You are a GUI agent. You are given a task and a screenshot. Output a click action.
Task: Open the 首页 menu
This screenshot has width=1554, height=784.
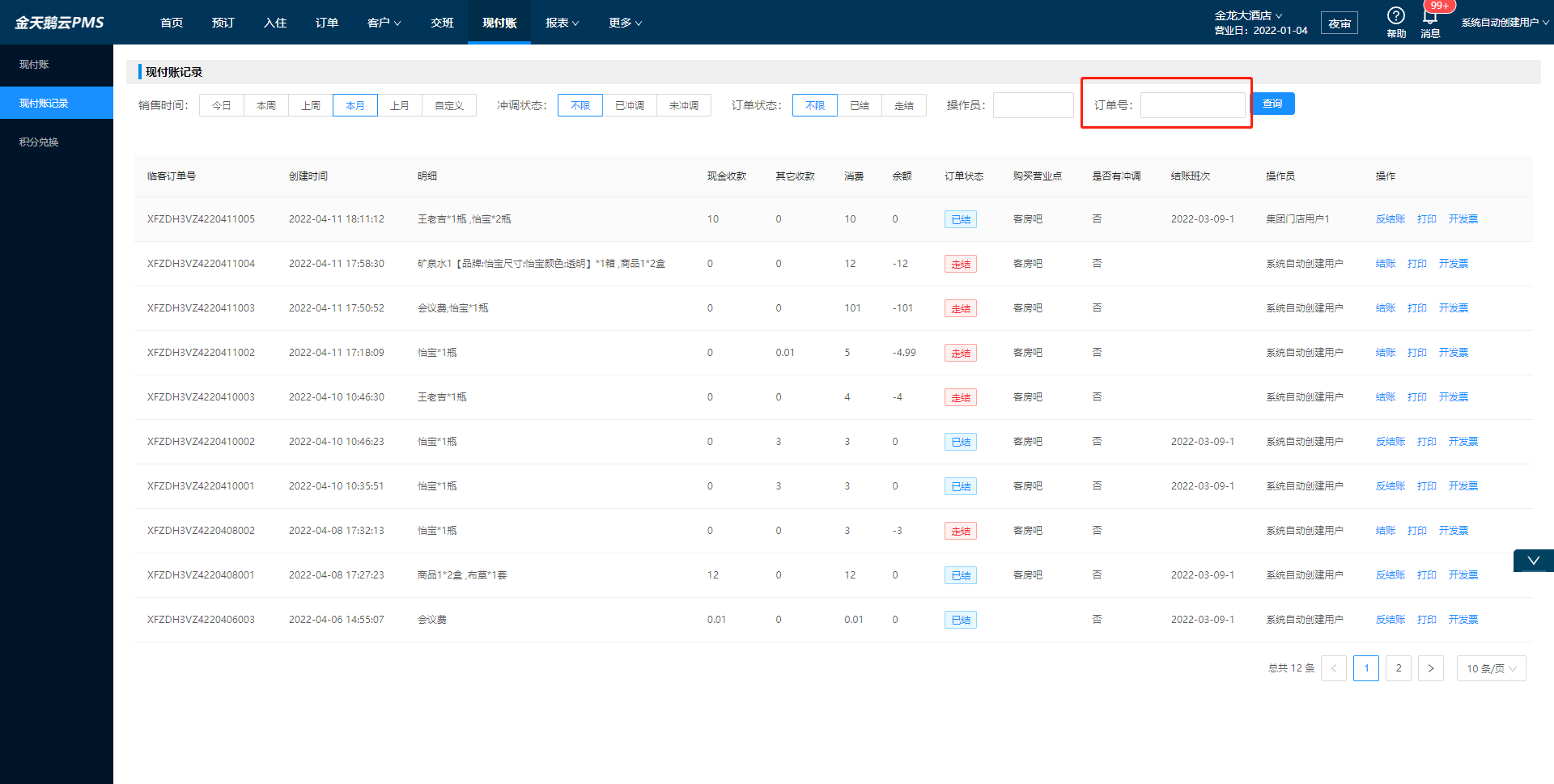172,23
